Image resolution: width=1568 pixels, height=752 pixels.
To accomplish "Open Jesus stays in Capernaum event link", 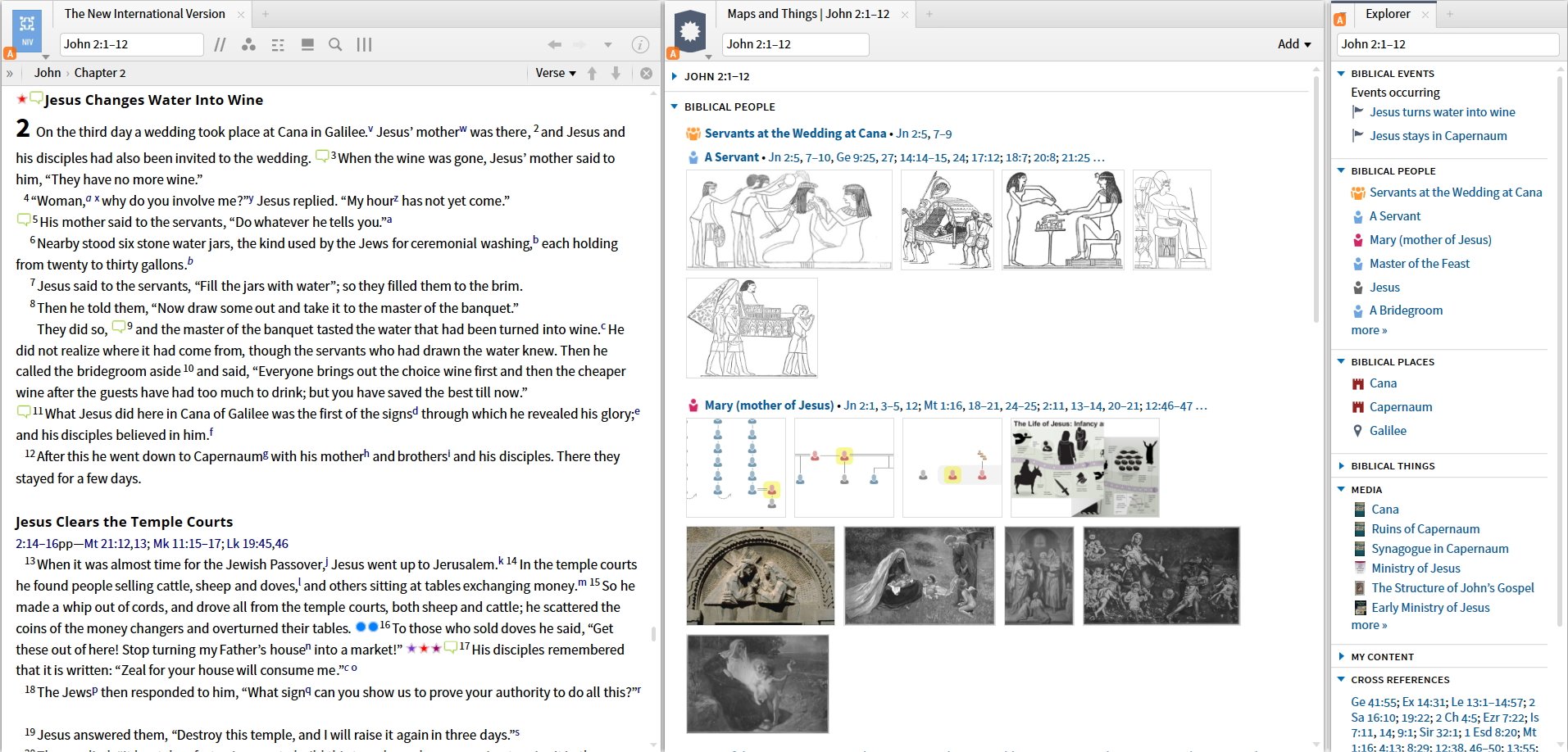I will (1438, 136).
